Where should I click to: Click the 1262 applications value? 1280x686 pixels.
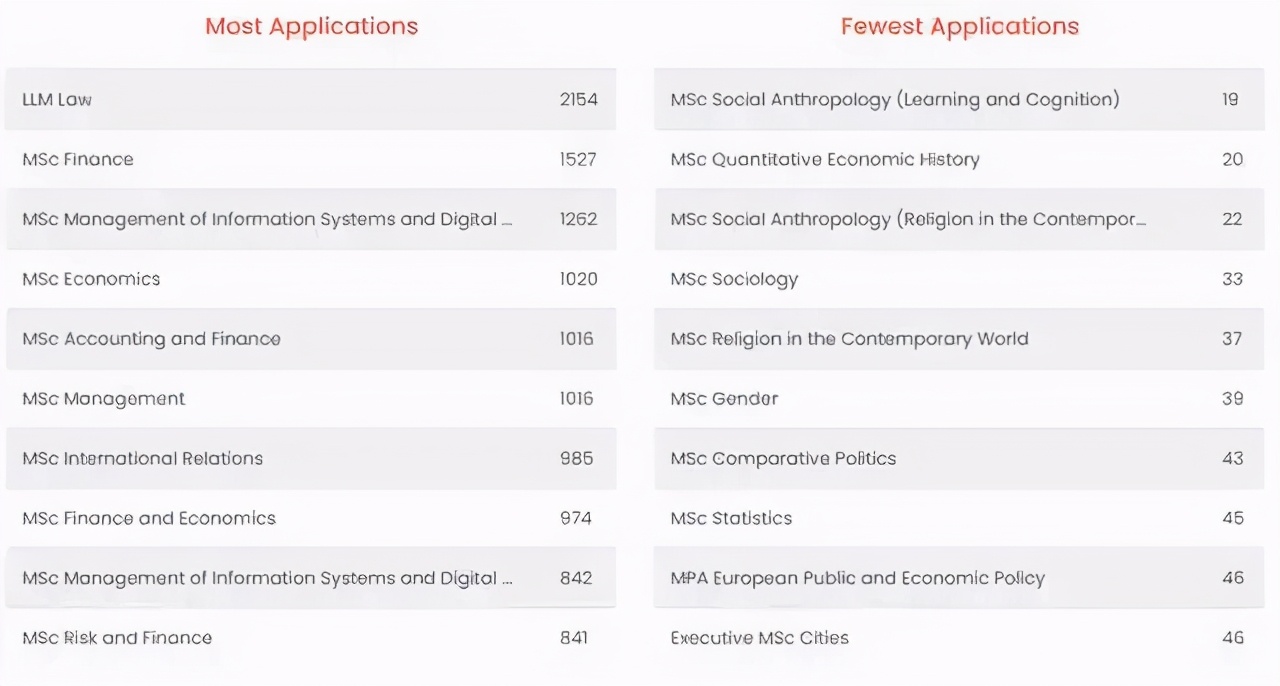[578, 219]
